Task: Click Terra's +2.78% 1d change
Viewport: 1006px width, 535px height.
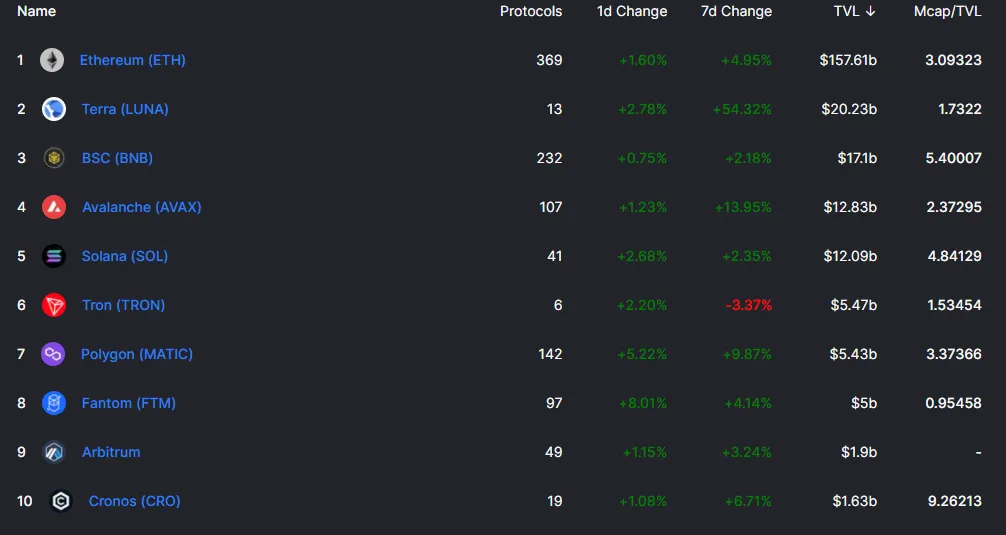Action: pyautogui.click(x=642, y=109)
